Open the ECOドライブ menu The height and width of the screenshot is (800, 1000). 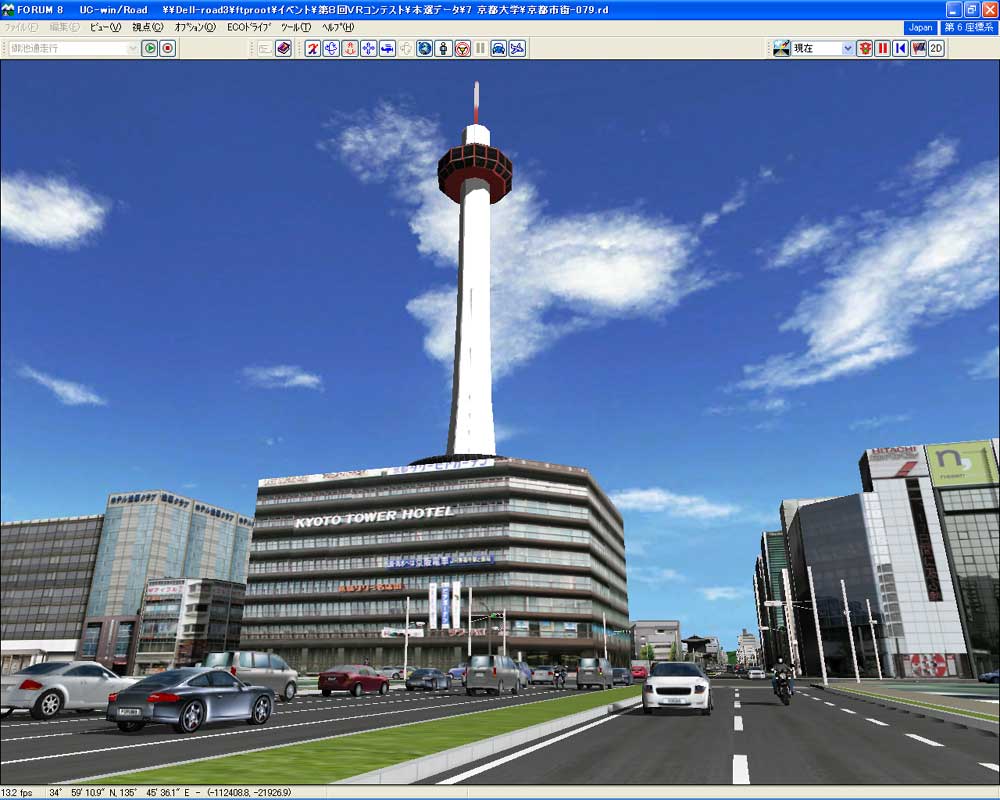[x=249, y=27]
